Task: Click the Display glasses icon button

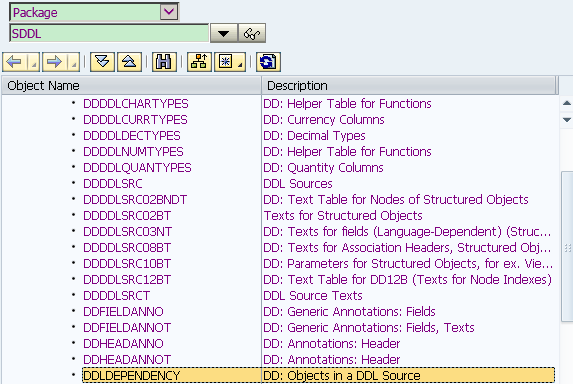Action: (252, 34)
